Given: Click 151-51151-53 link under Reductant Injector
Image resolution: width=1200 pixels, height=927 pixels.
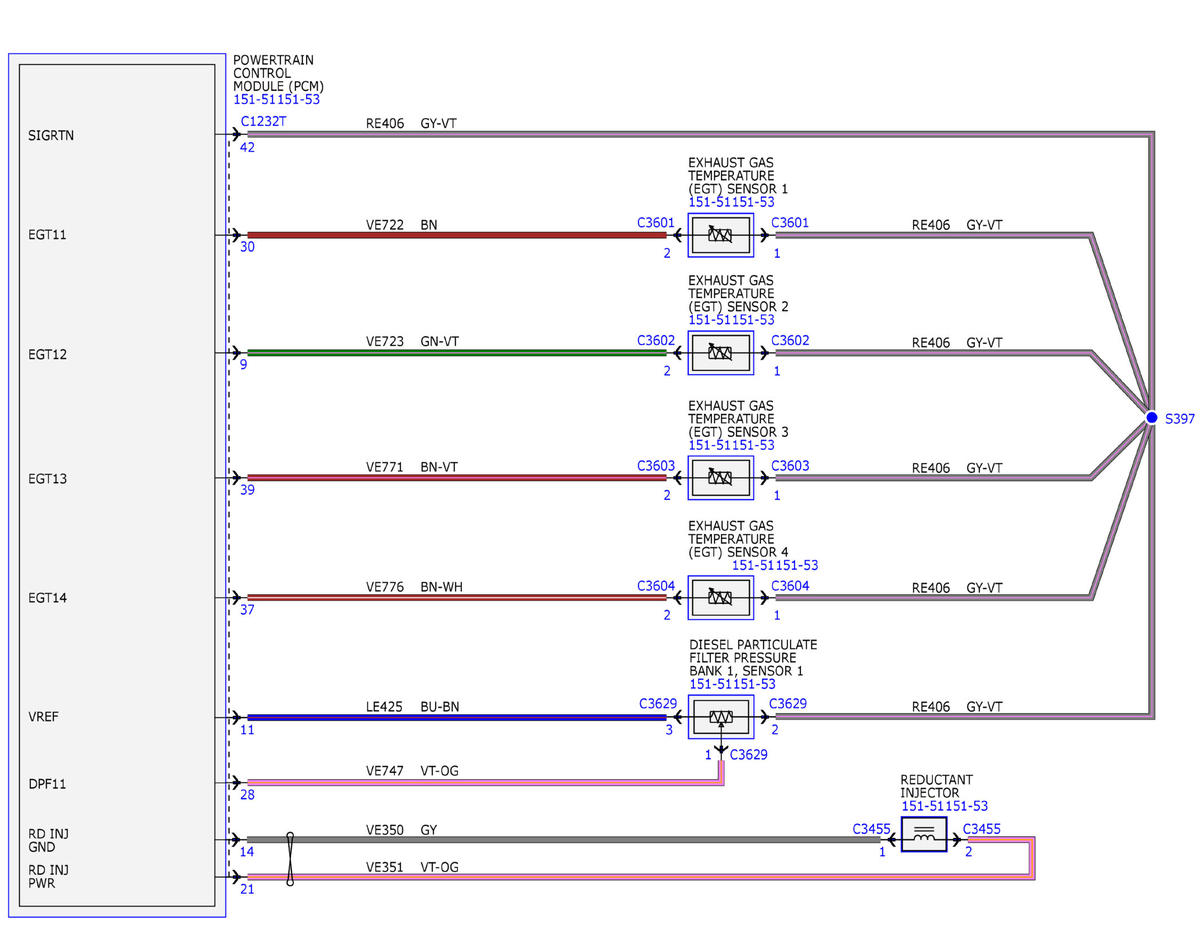Looking at the screenshot, I should pos(945,806).
